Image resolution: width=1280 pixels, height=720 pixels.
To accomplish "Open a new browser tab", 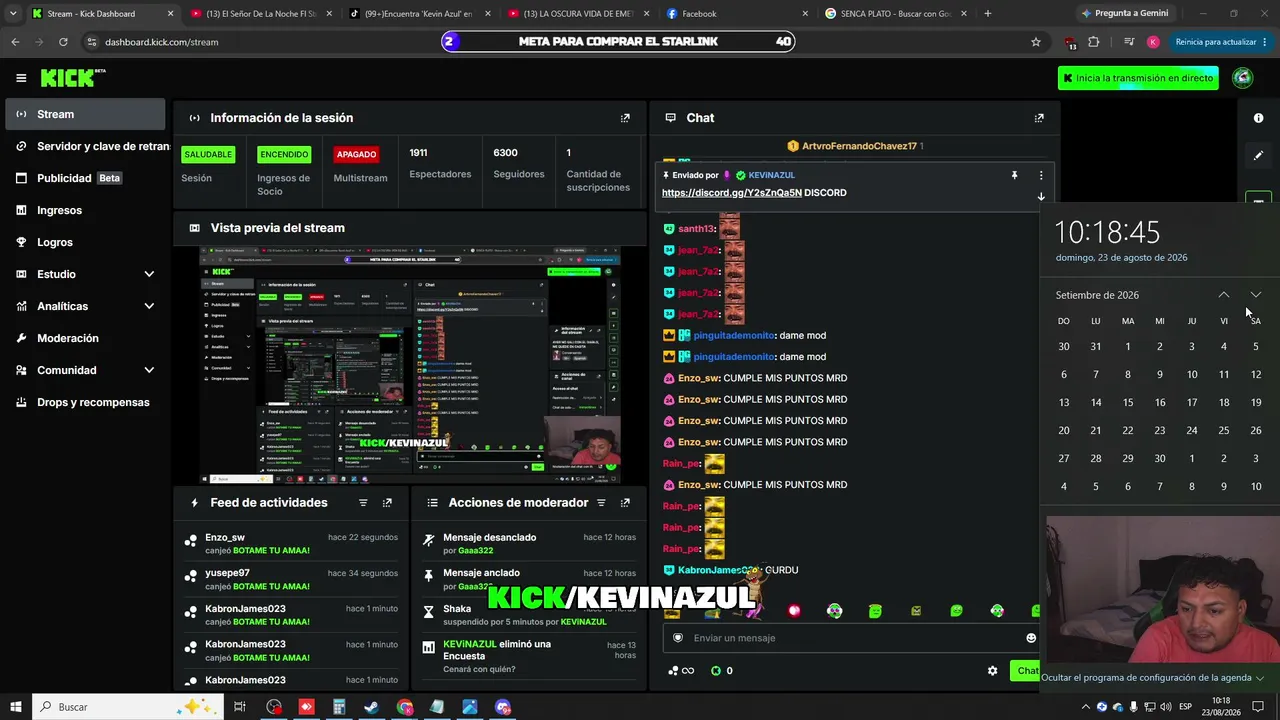I will (x=988, y=14).
